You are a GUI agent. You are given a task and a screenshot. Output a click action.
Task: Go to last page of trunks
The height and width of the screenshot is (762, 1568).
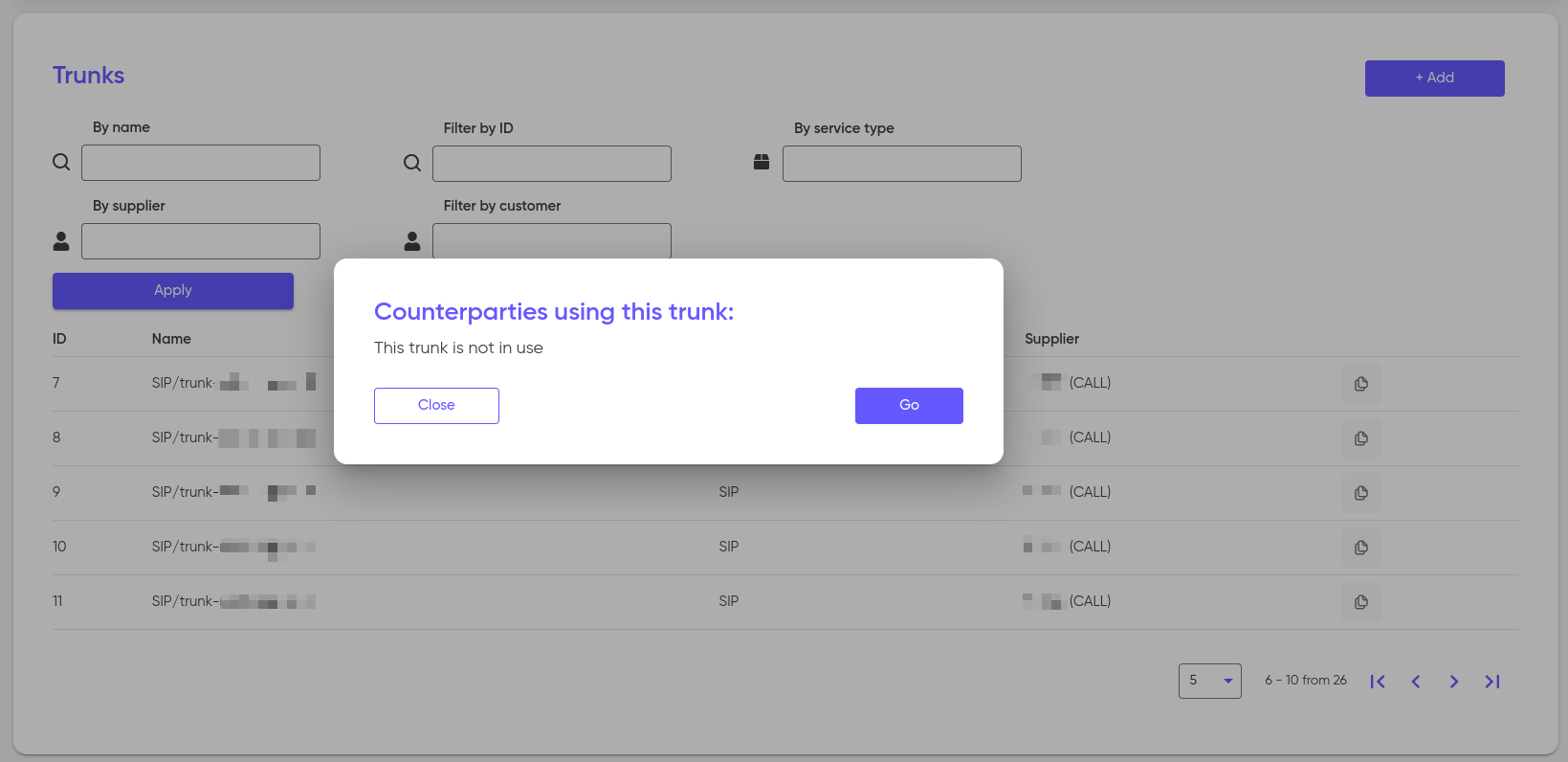click(1492, 682)
